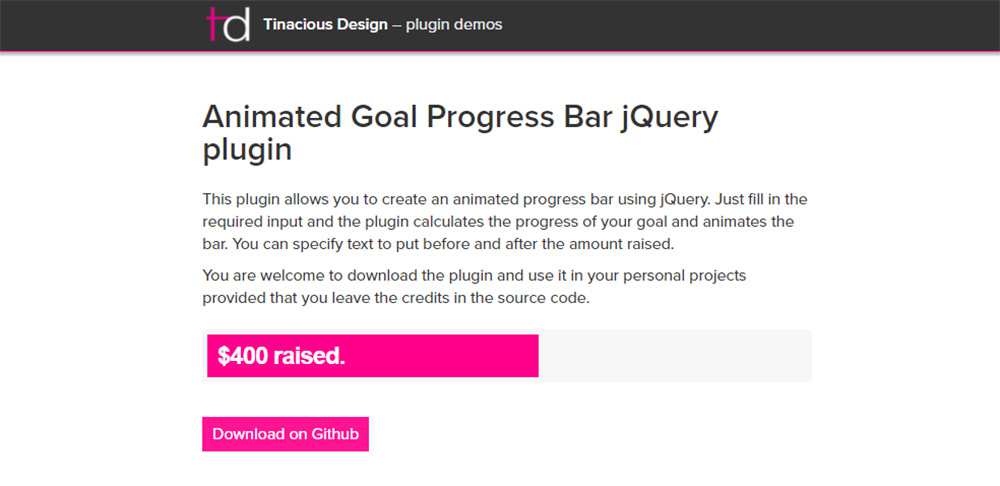Click 'source code.' at the paragraph end
This screenshot has height=486, width=1000.
(560, 297)
